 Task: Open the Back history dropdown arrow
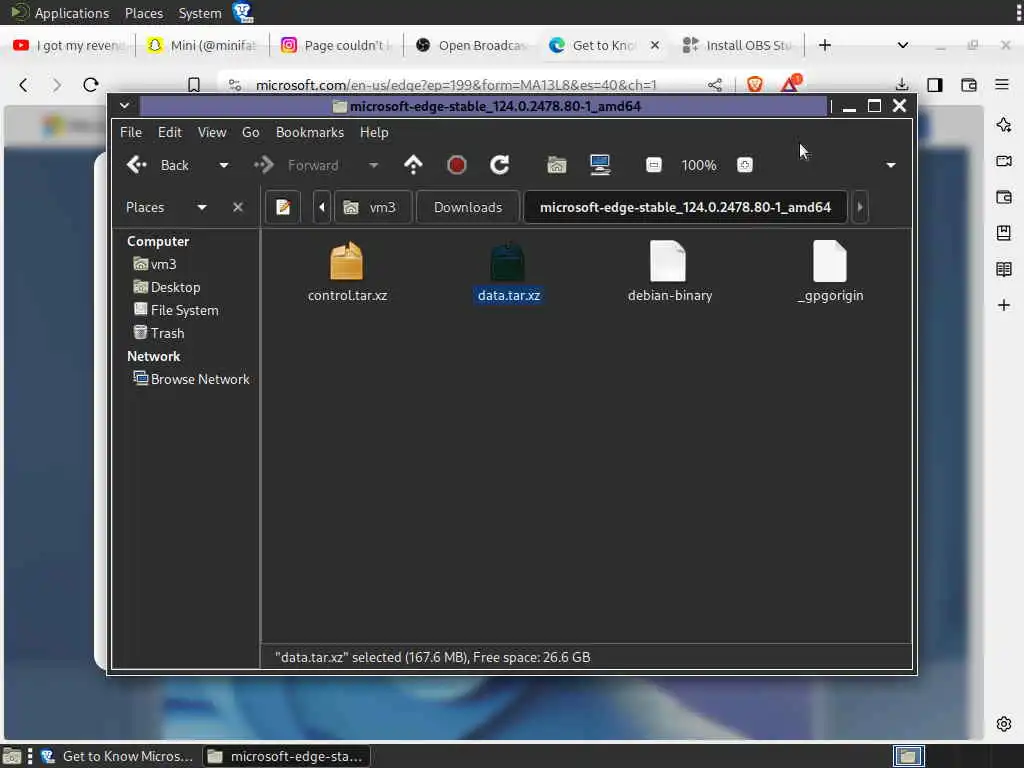point(224,165)
